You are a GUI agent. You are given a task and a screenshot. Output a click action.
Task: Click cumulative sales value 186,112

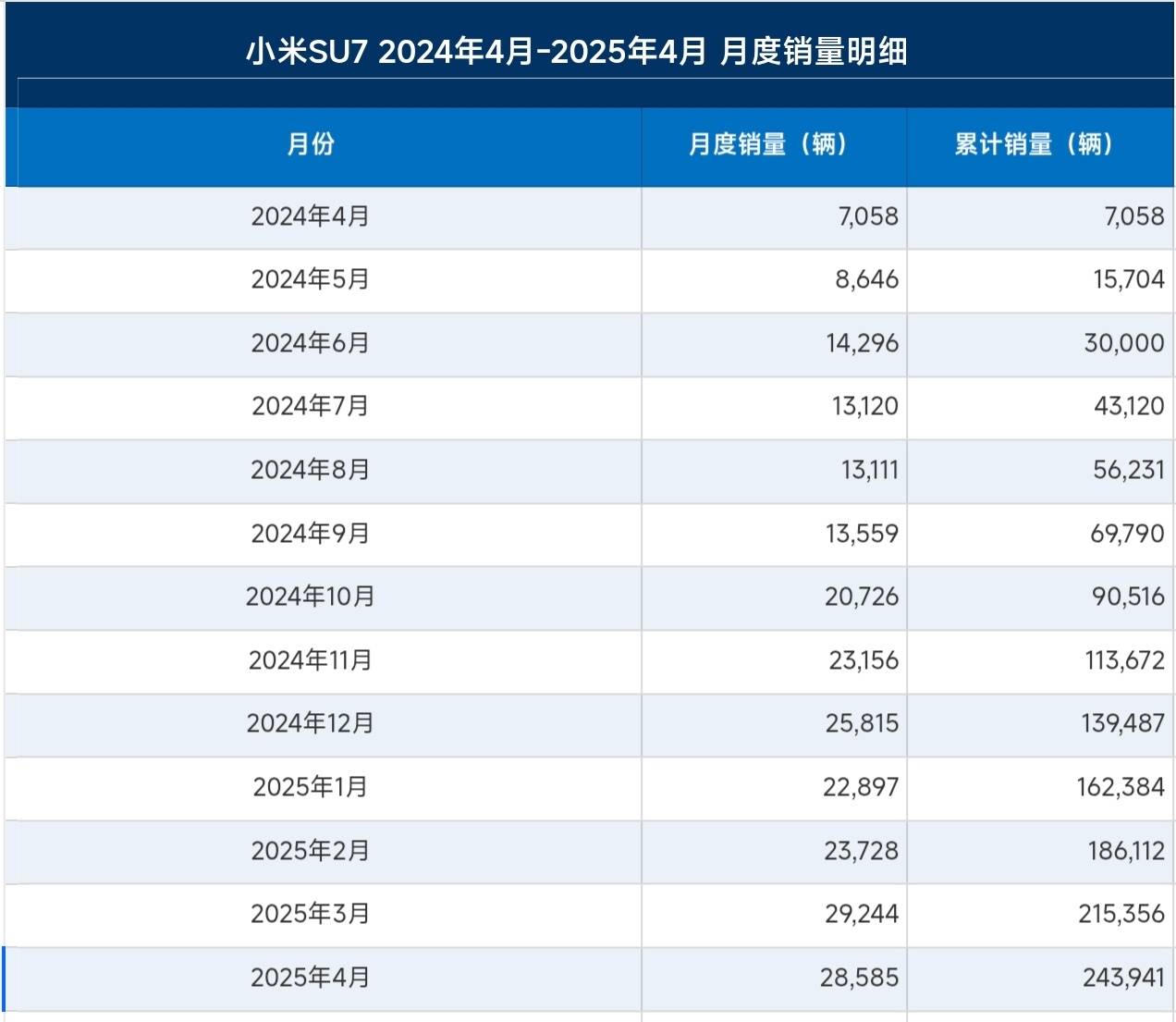tap(1126, 851)
